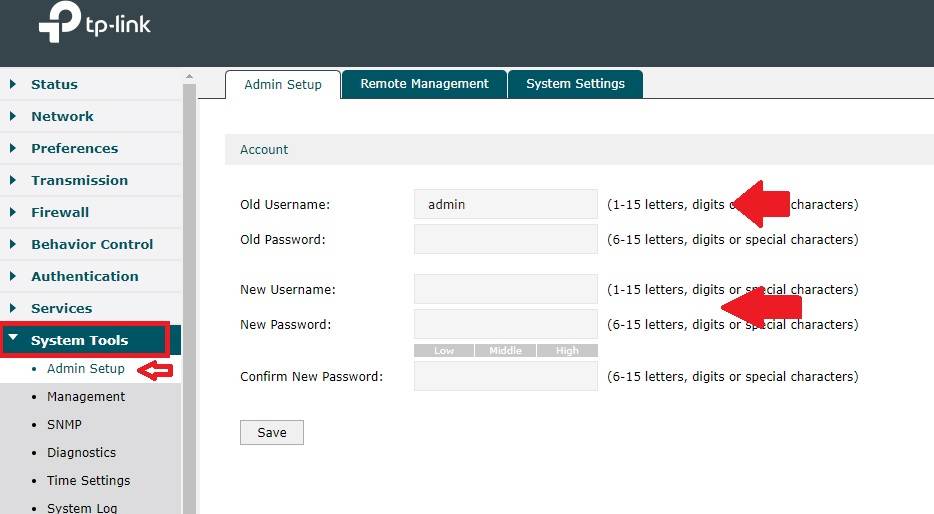Click the Middle password strength segment
934x514 pixels.
coord(505,351)
